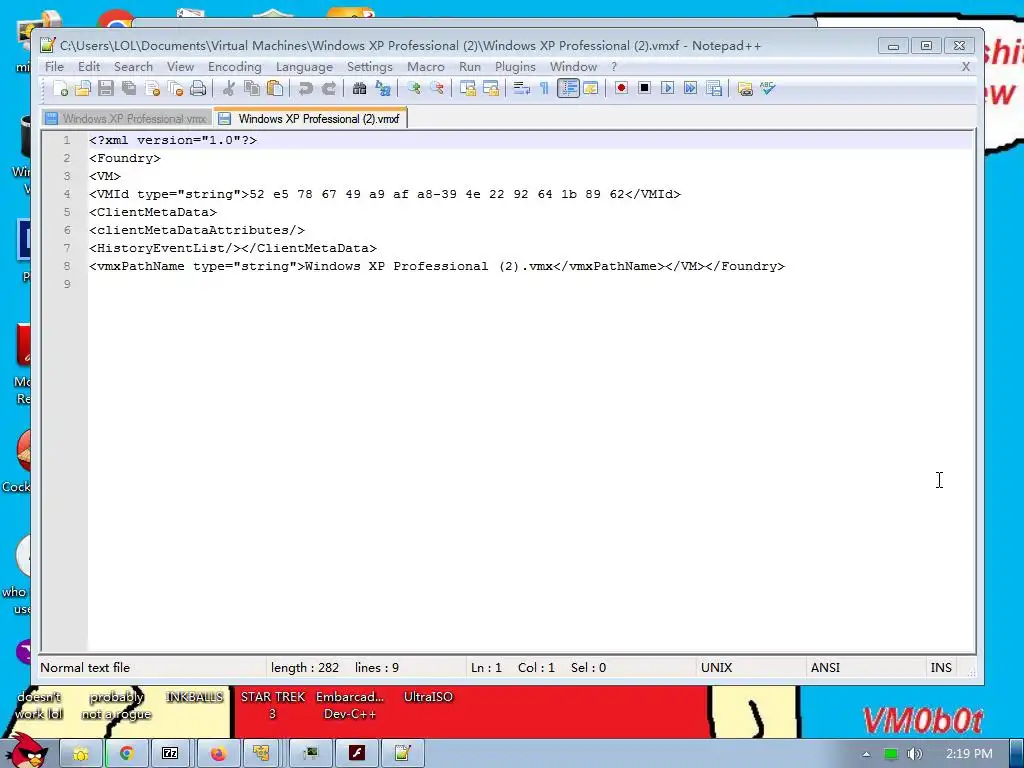Paste from clipboard toolbar icon
Screen dimensions: 1024x768
(275, 88)
